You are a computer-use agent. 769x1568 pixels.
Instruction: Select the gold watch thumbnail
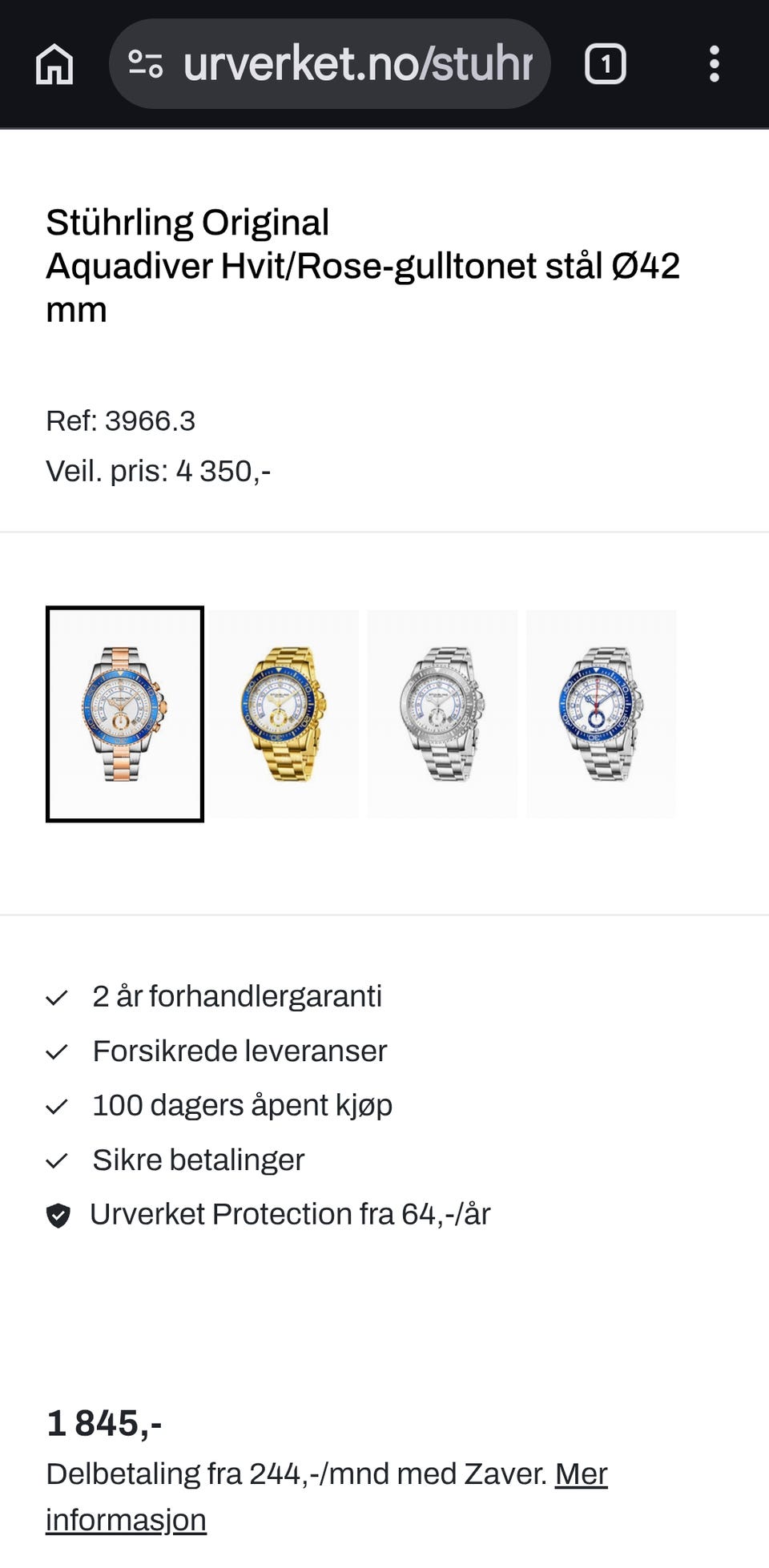click(x=284, y=714)
